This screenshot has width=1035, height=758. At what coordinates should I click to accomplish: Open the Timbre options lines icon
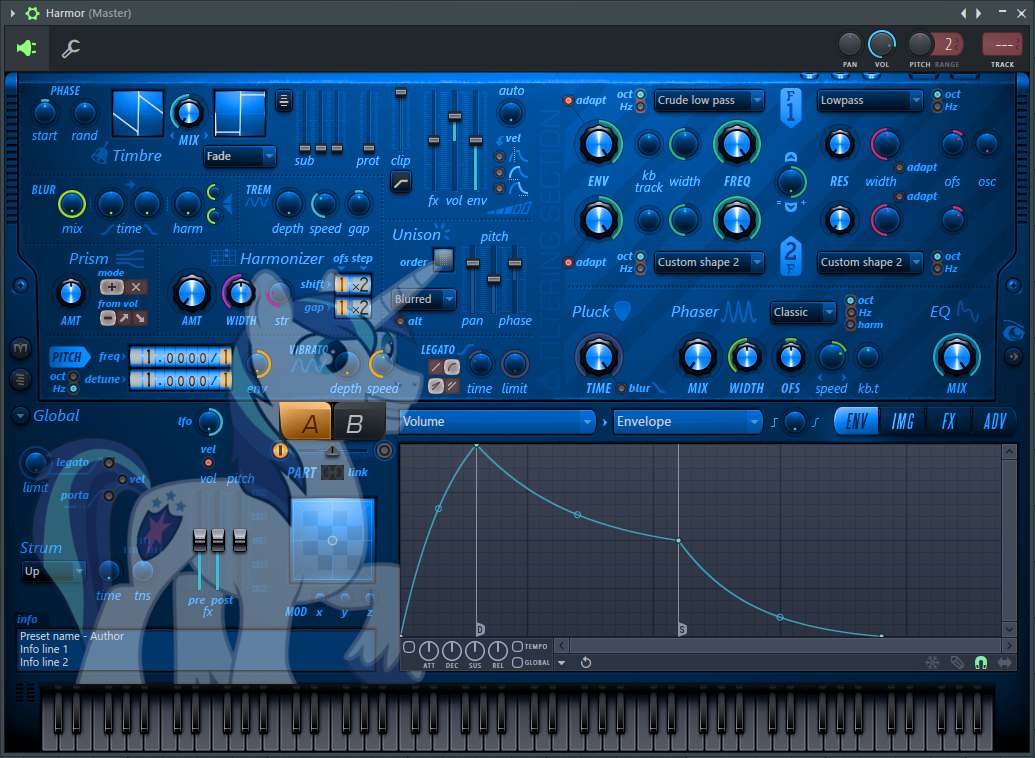point(284,101)
